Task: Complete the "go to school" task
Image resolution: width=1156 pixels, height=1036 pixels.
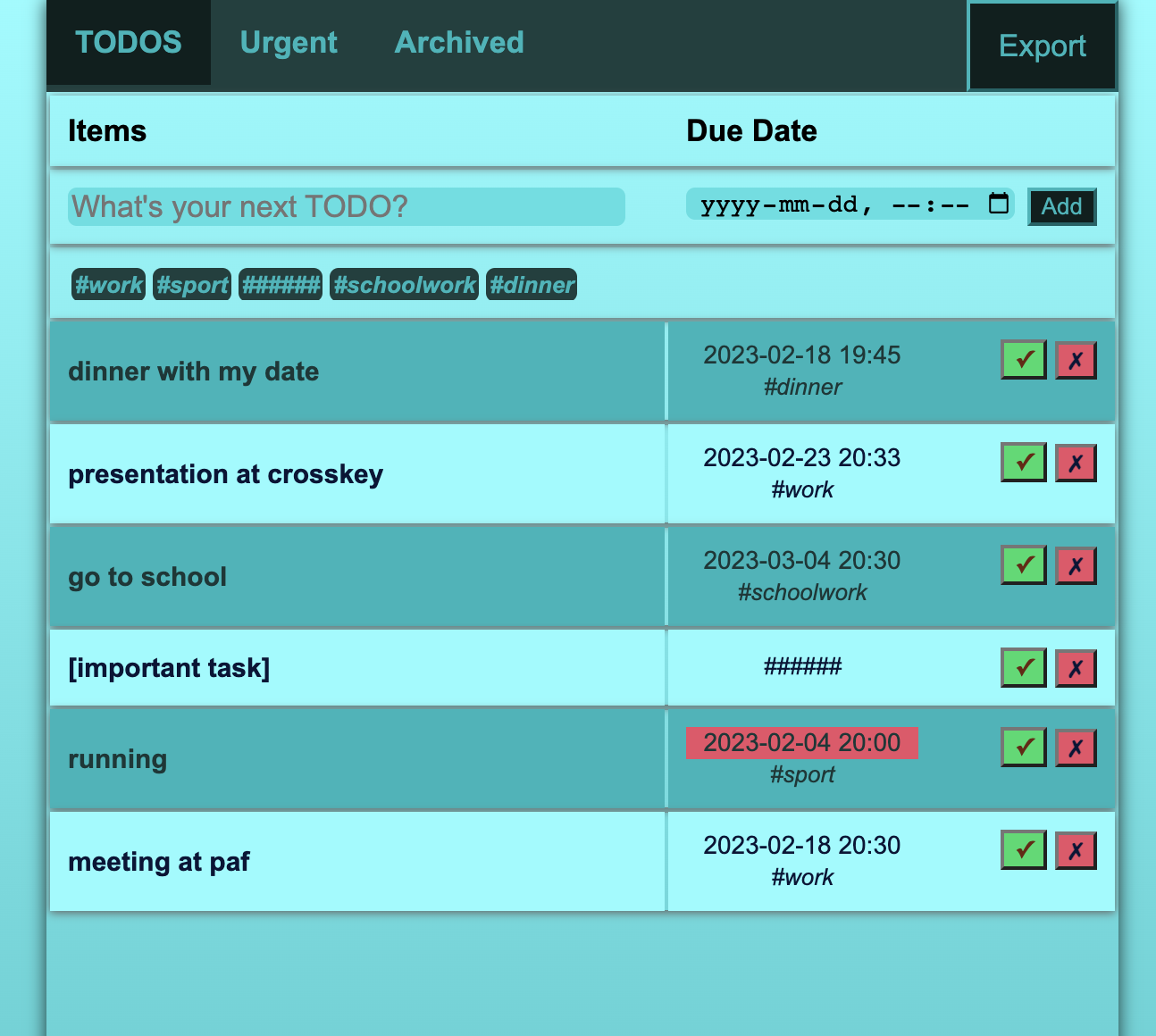Action: [x=1023, y=564]
